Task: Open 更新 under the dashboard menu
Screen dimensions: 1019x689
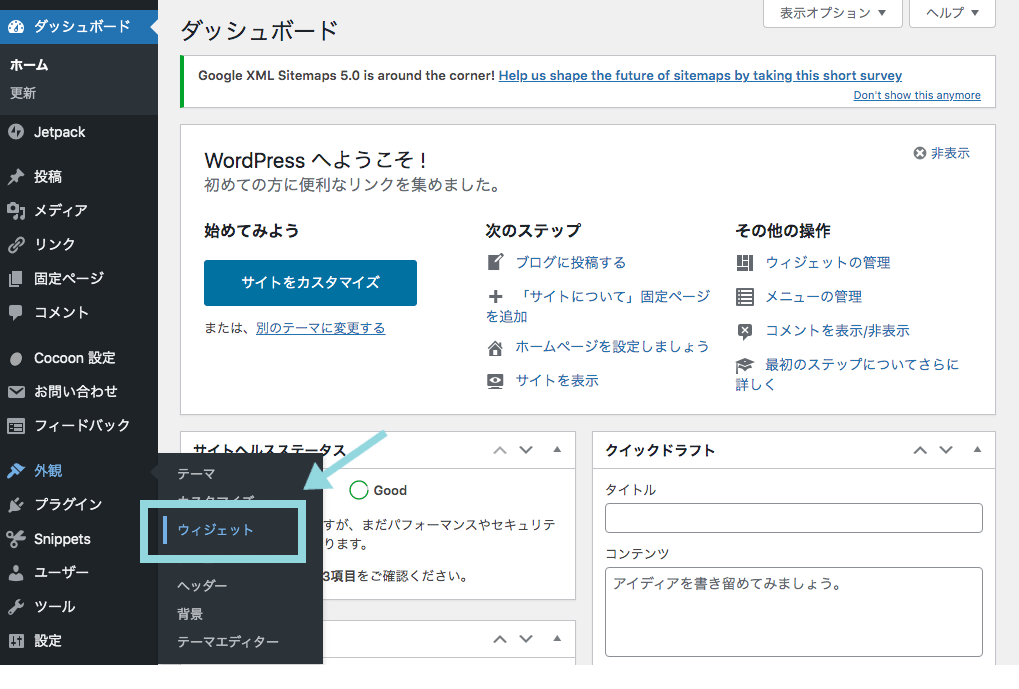Action: tap(23, 94)
